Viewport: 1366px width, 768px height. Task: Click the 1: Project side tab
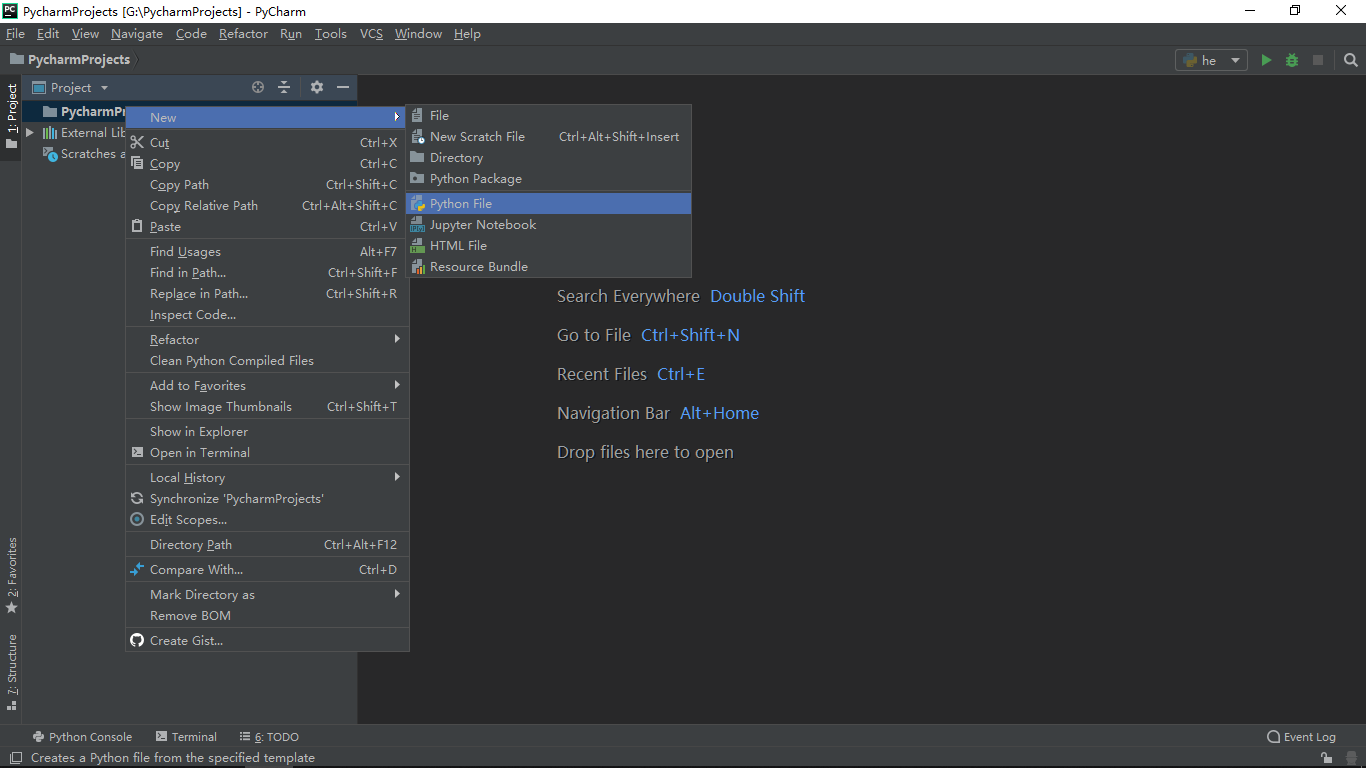[x=11, y=116]
